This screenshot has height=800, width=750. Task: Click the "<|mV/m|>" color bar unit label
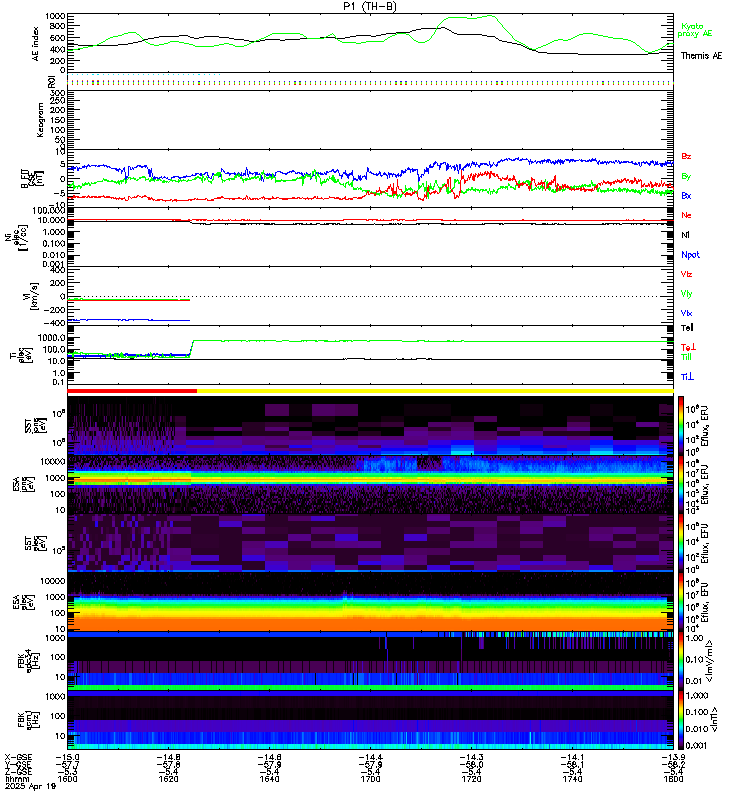(708, 661)
